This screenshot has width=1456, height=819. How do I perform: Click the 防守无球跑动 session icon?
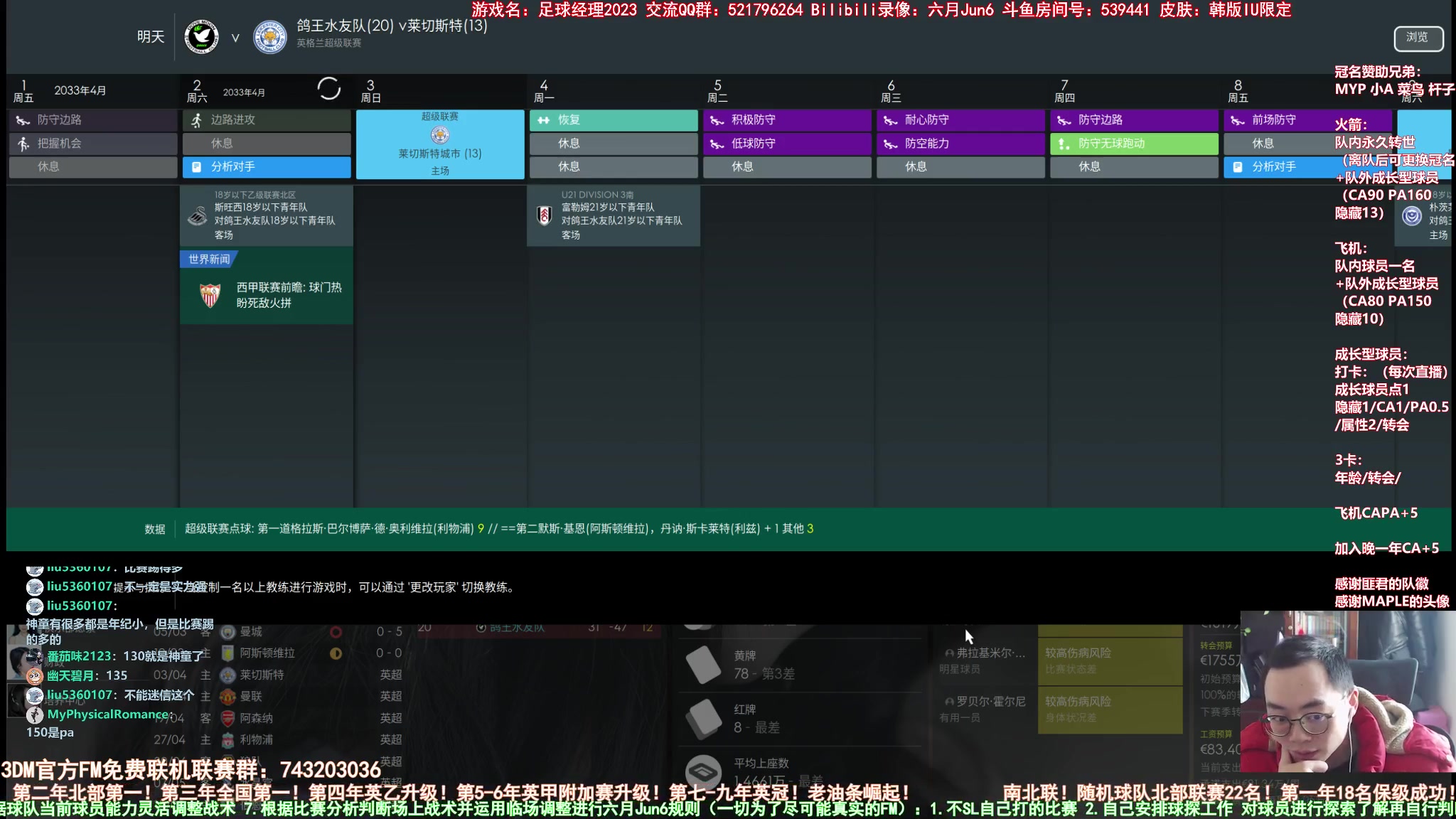pyautogui.click(x=1064, y=144)
